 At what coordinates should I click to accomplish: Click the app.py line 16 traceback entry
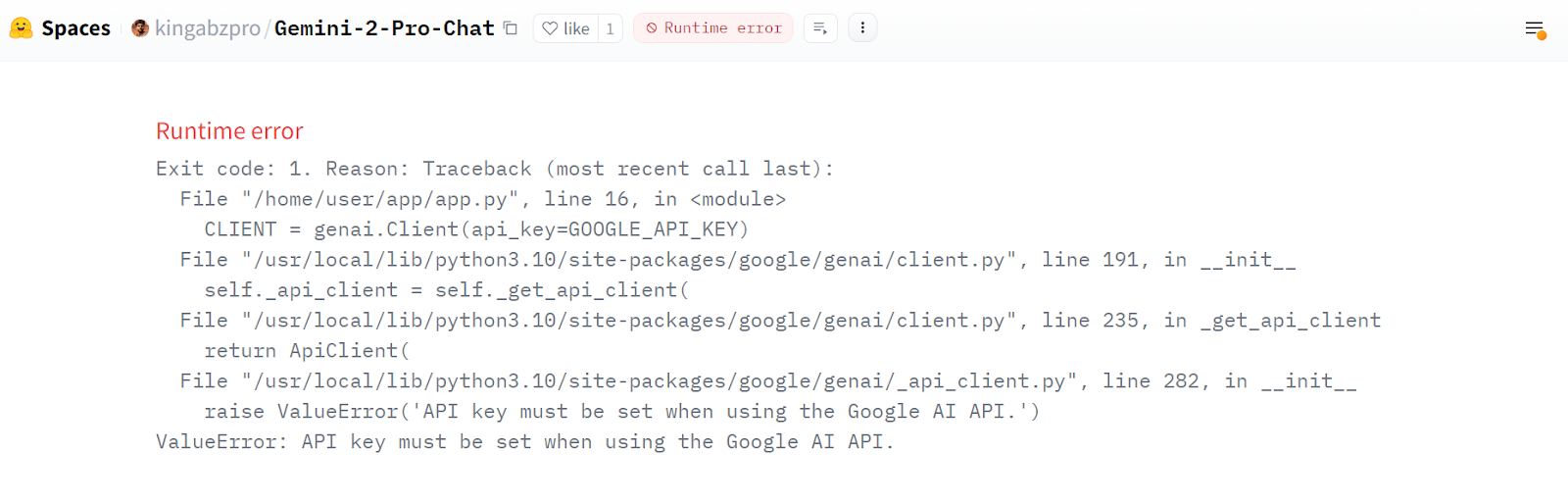click(x=482, y=199)
